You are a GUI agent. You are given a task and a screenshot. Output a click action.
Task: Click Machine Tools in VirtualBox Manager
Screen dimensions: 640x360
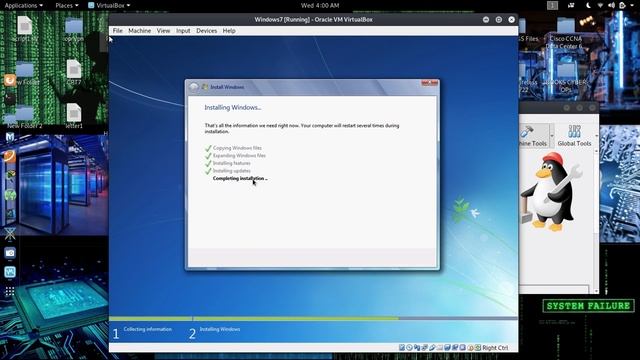click(533, 136)
